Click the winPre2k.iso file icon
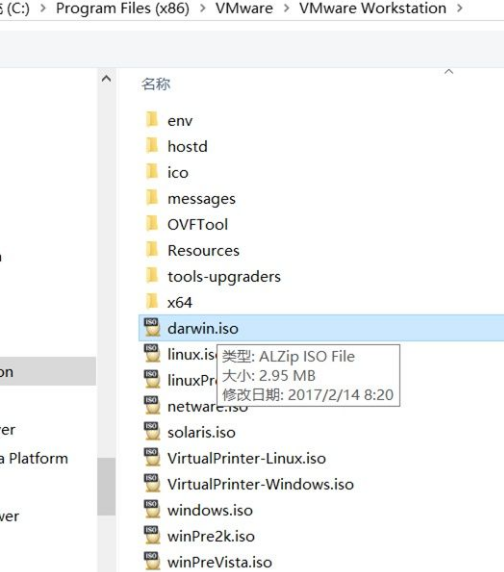Viewport: 504px width, 572px height. pos(152,535)
